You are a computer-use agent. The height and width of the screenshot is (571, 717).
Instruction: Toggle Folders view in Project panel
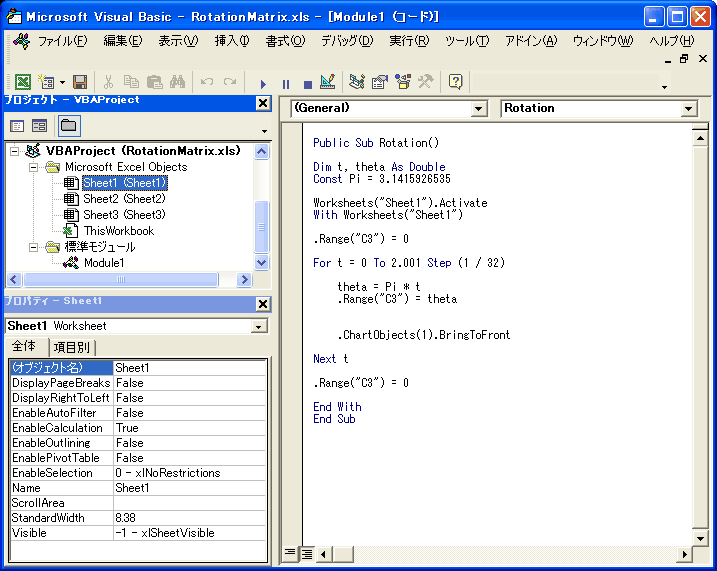tap(69, 126)
